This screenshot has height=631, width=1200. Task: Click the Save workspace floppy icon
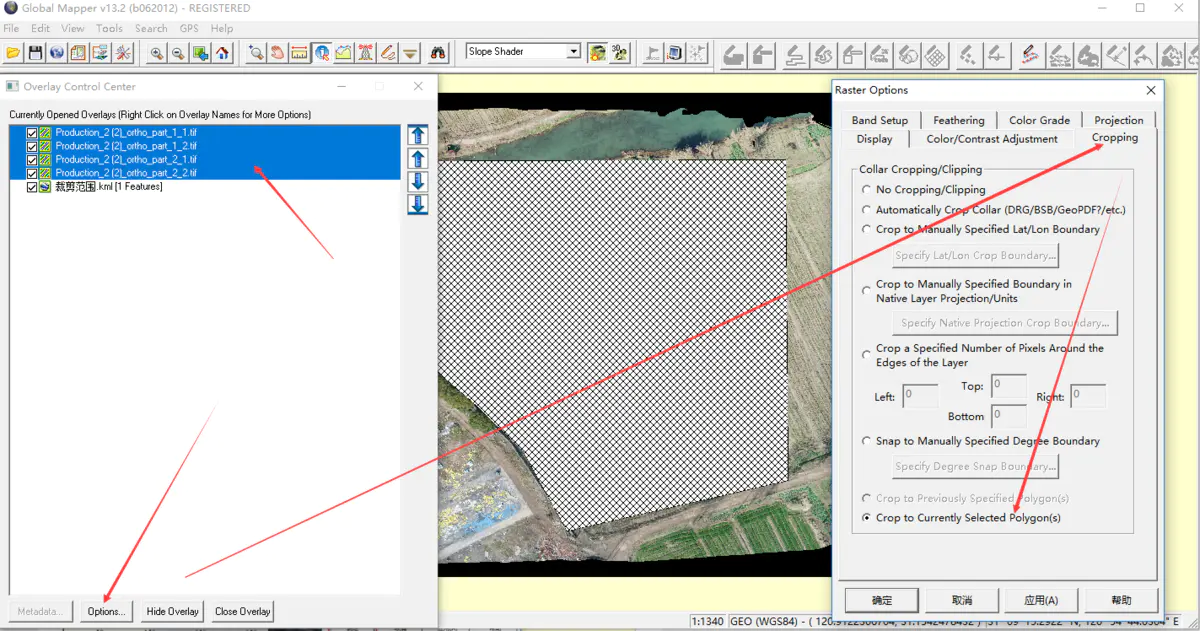[36, 52]
